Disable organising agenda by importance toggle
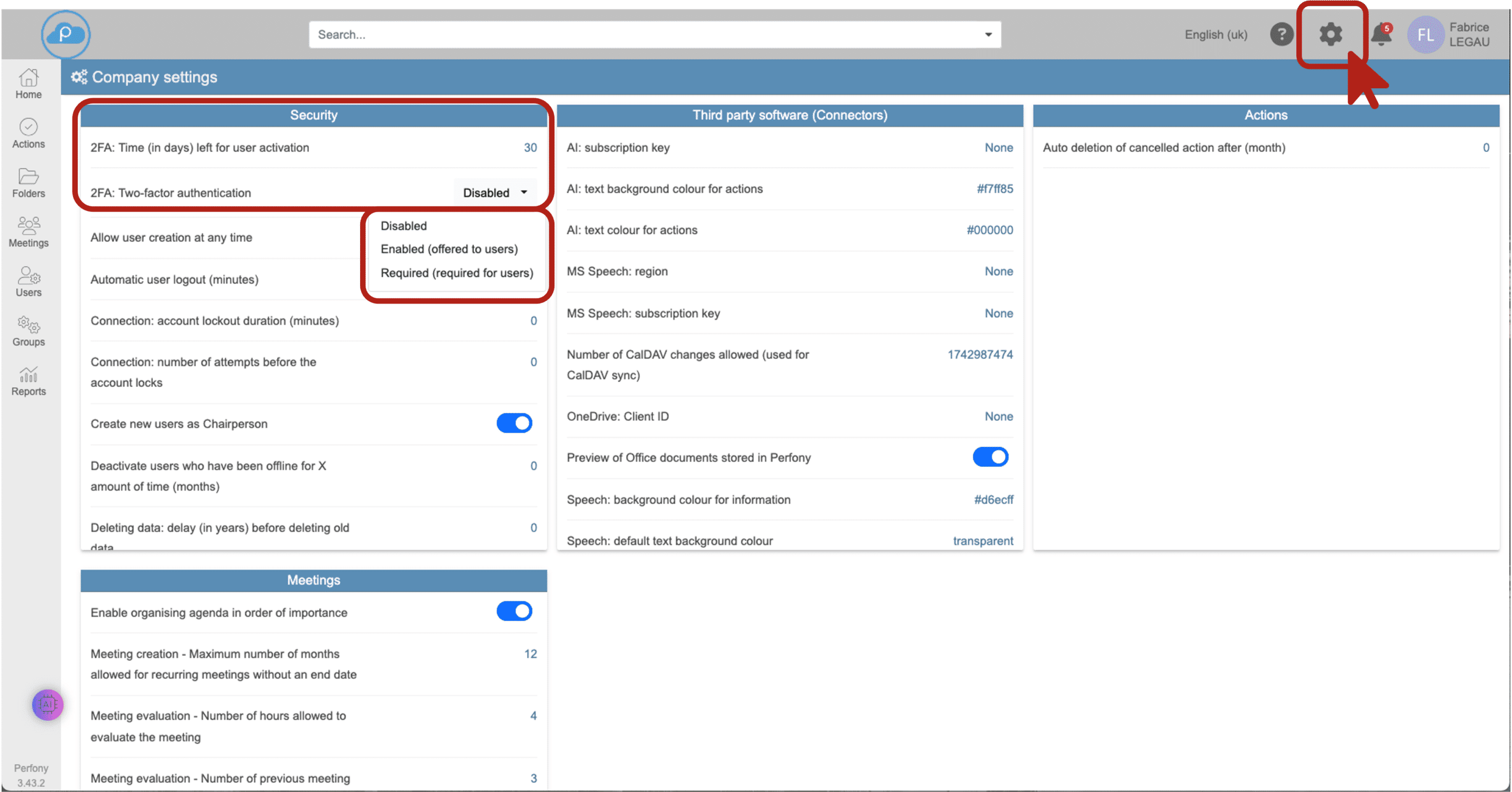The image size is (1512, 792). coord(514,611)
